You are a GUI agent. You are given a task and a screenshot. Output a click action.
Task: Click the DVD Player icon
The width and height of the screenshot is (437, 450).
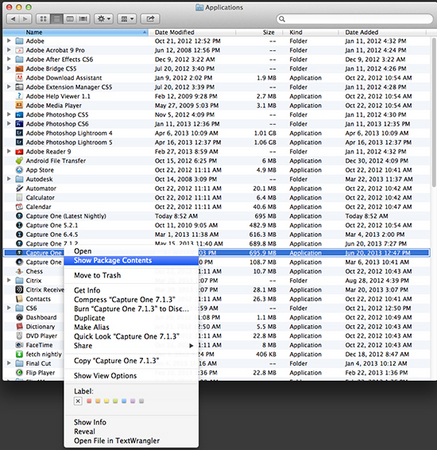click(x=19, y=336)
